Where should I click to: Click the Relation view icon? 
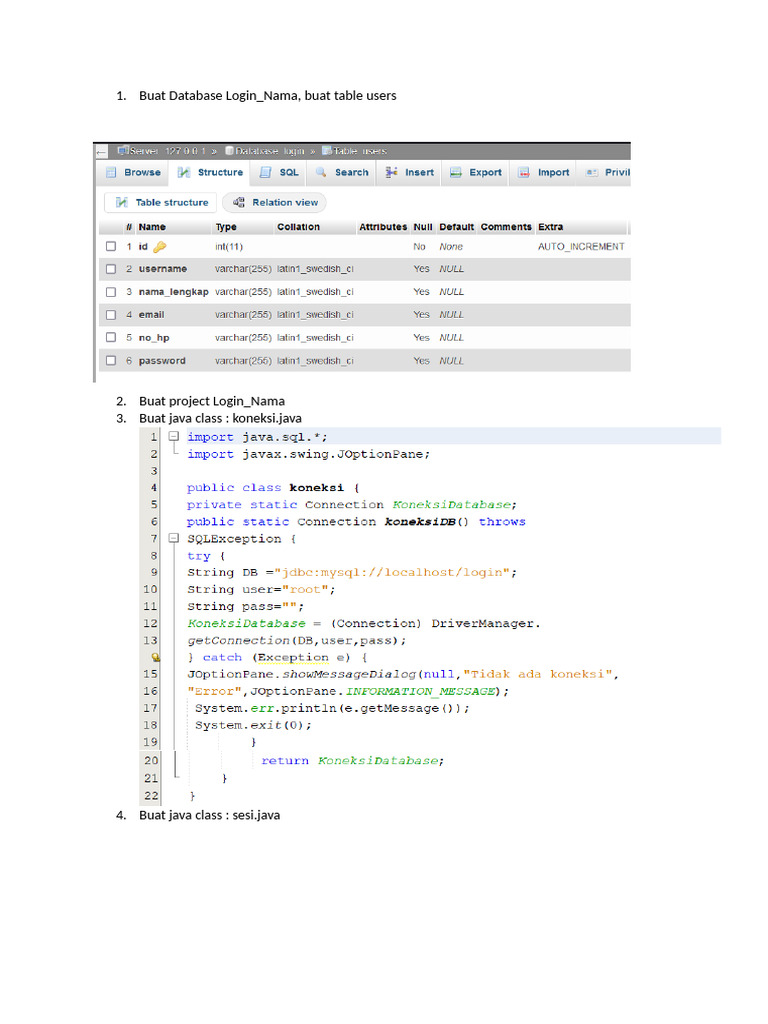pos(239,202)
